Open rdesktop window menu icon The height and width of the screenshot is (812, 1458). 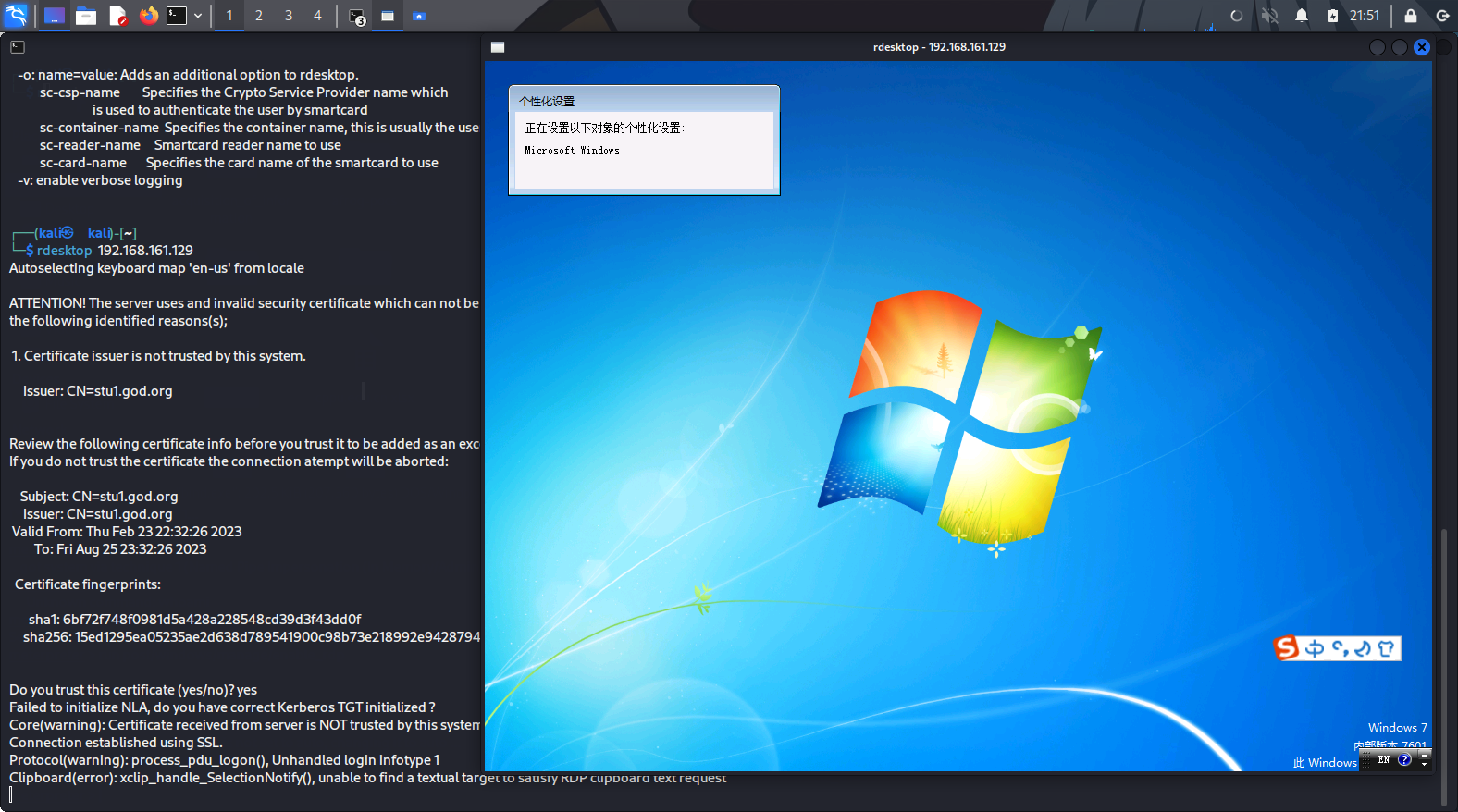498,47
